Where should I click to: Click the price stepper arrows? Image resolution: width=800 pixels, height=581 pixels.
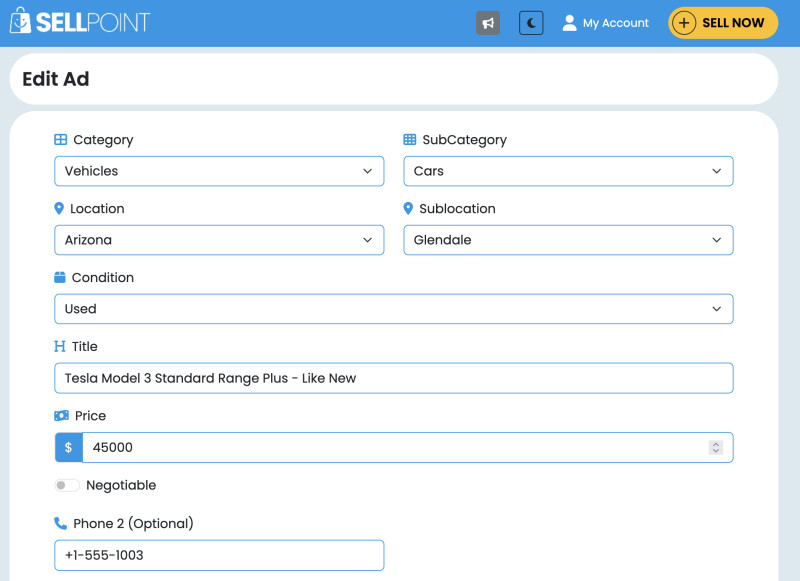pos(715,448)
